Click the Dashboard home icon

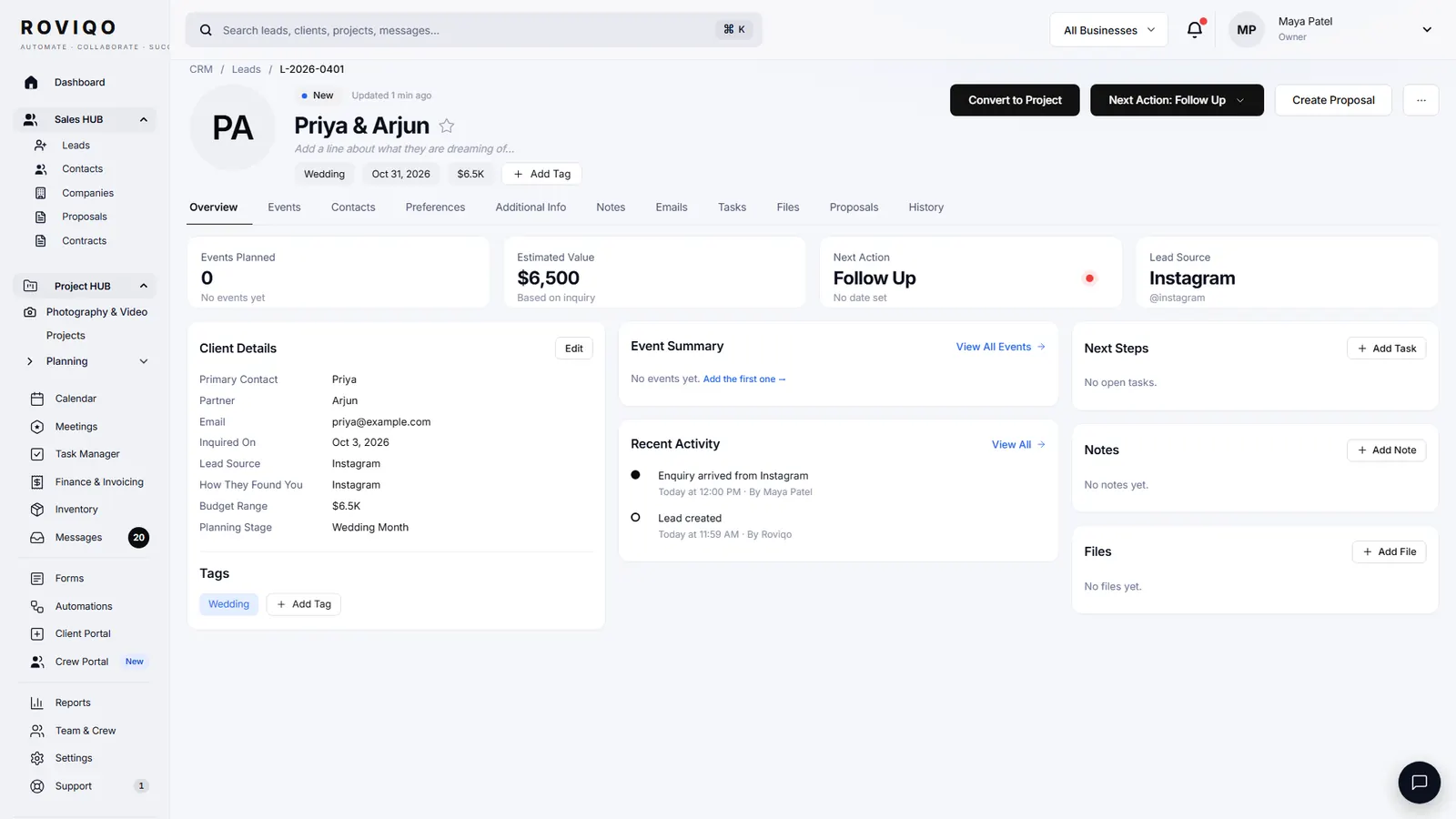31,82
